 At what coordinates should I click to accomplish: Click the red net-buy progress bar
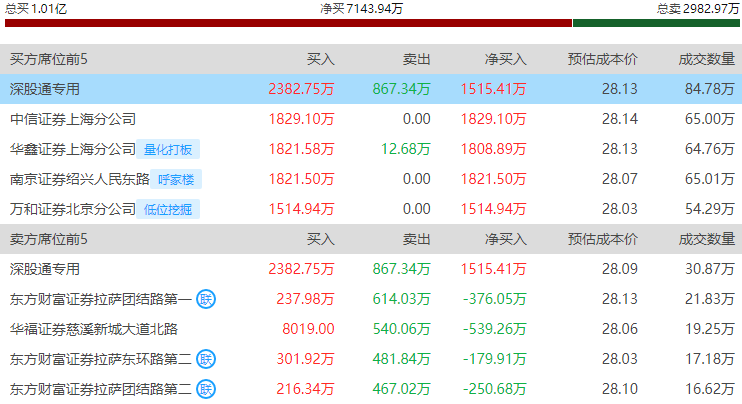click(288, 23)
